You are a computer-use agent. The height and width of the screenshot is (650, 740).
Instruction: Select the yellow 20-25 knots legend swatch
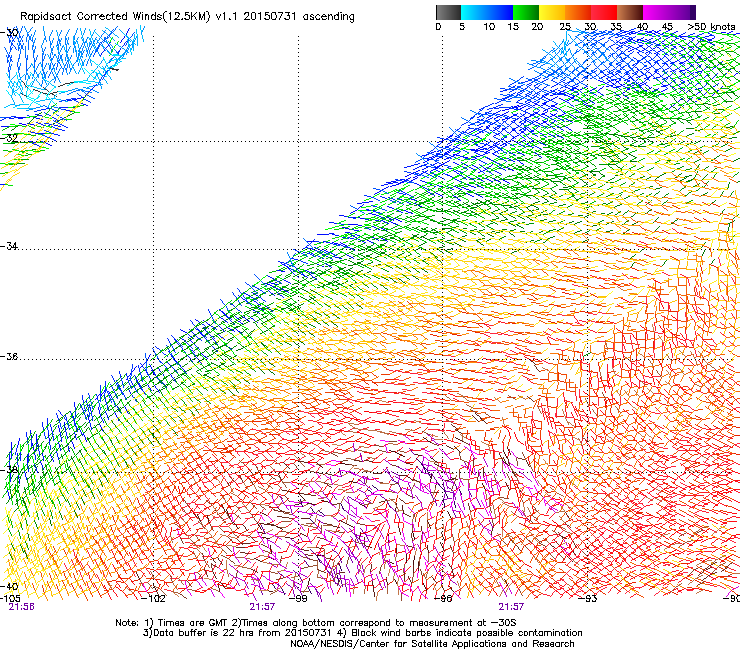(552, 12)
